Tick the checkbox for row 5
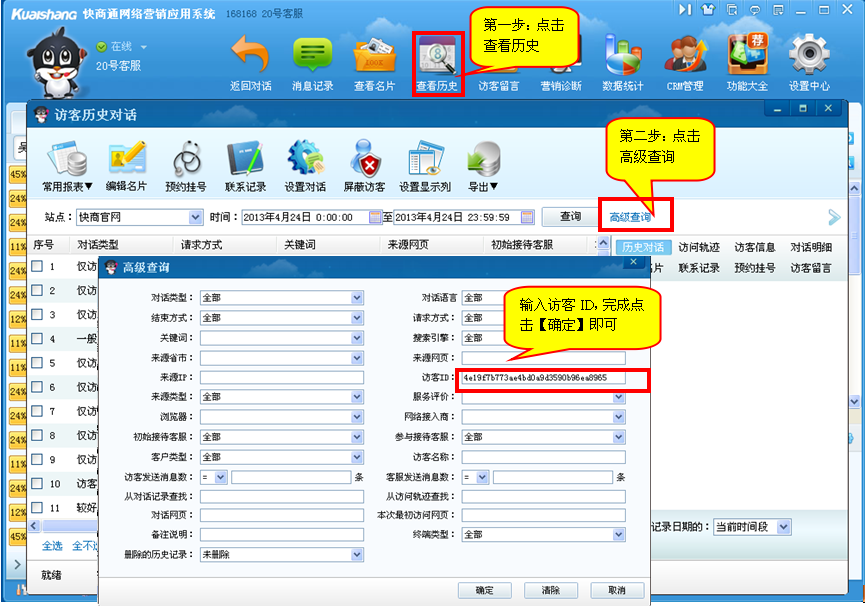The height and width of the screenshot is (612, 867). [37, 363]
